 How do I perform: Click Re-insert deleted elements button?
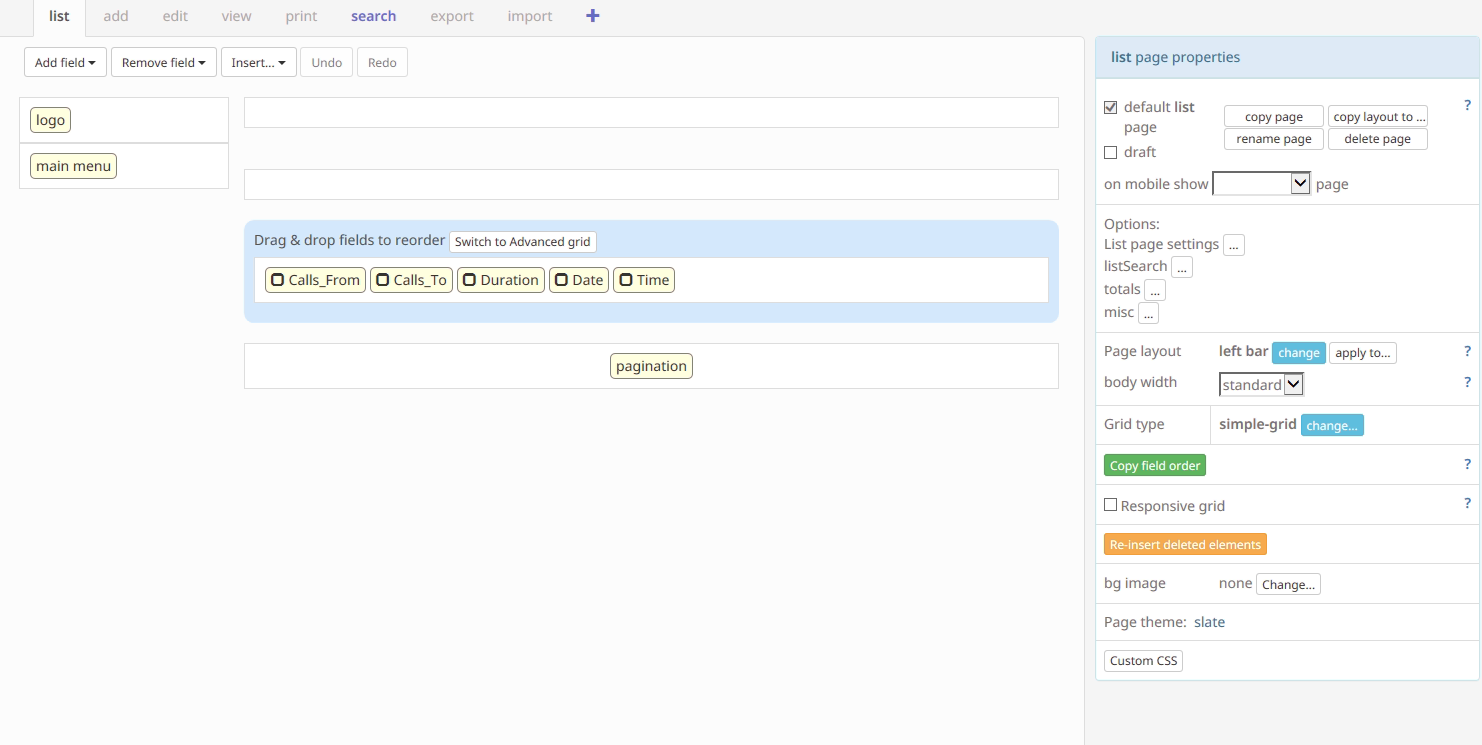point(1185,545)
